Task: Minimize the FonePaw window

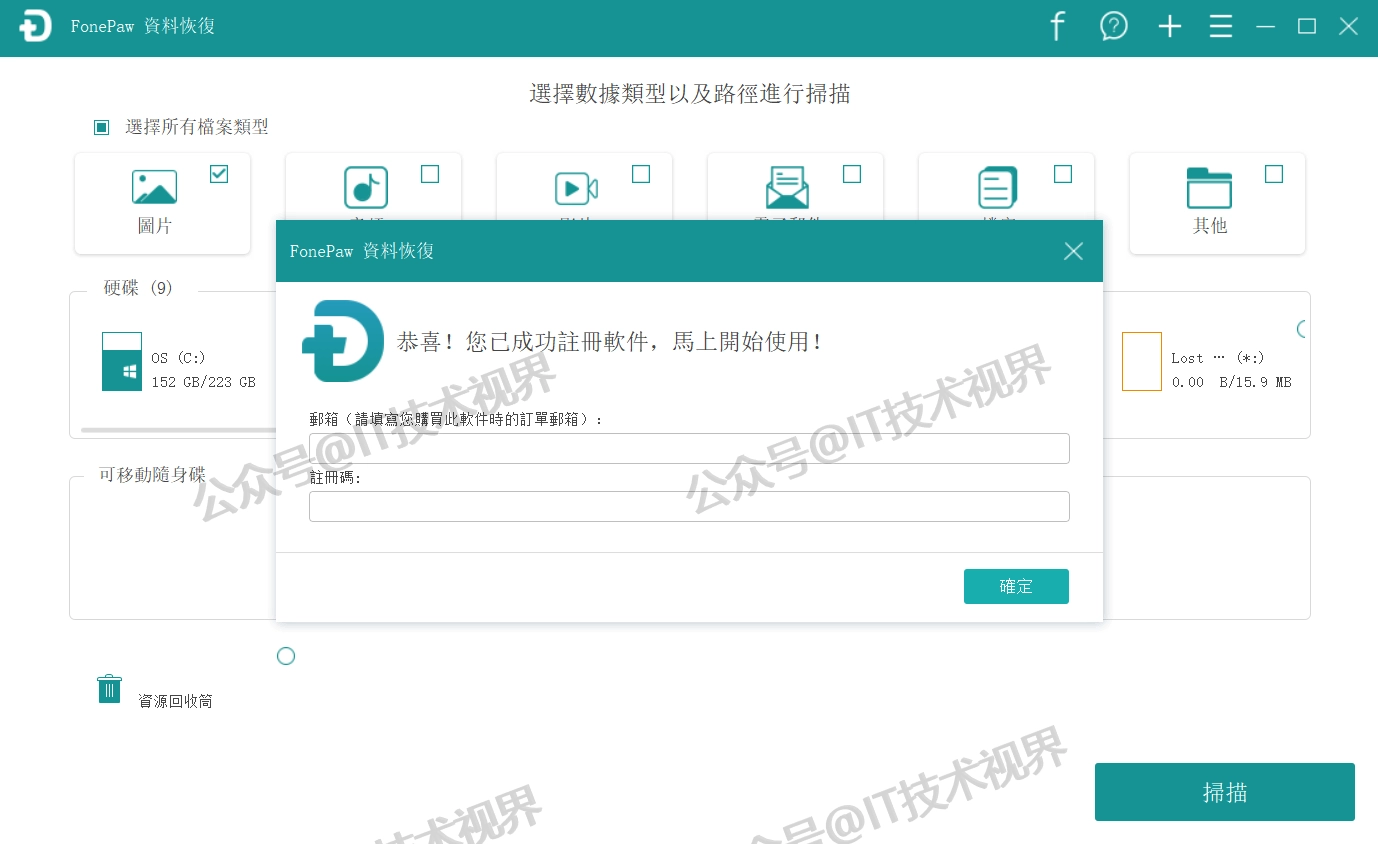Action: tap(1265, 27)
